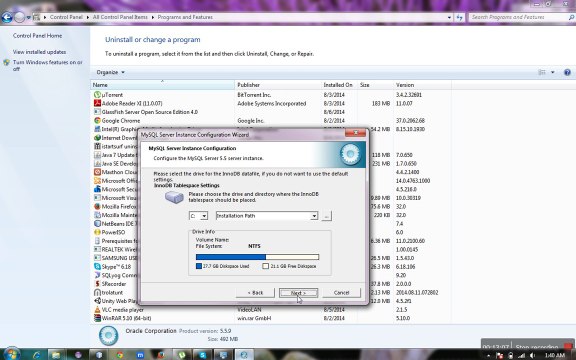Select the Java 7 Update icon

coord(97,155)
